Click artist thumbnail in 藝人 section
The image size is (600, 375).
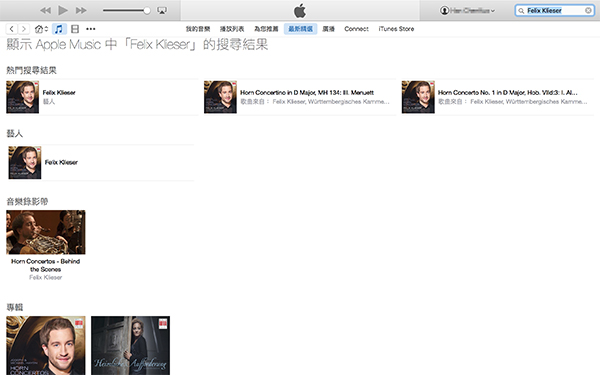tap(25, 163)
